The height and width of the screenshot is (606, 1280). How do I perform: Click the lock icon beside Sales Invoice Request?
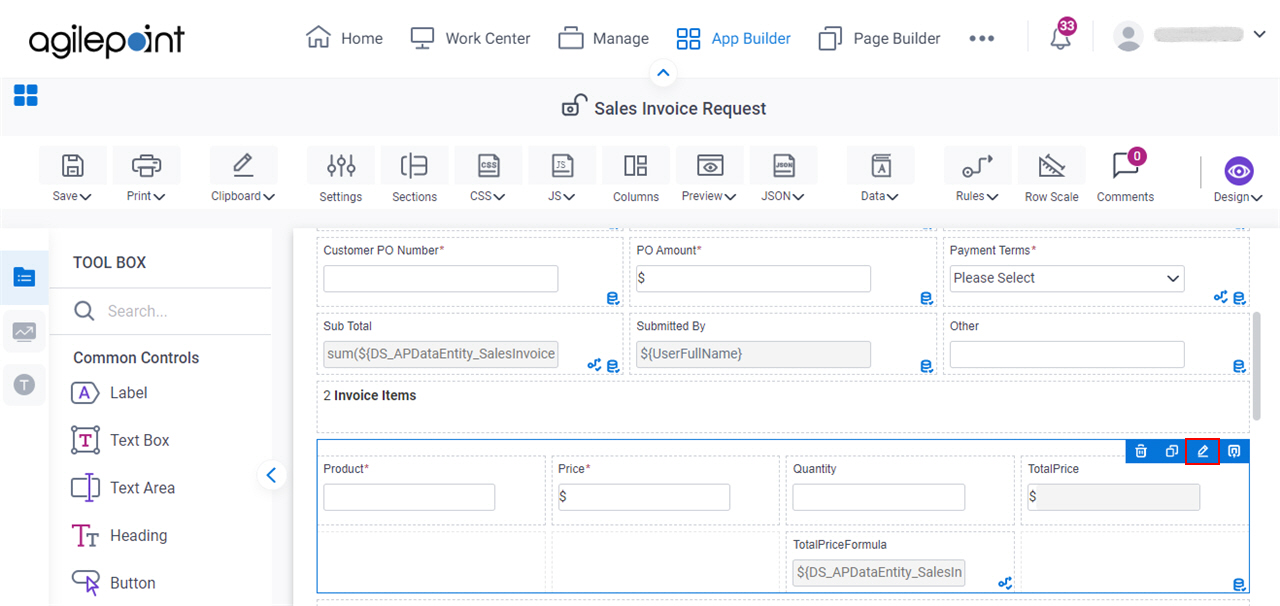click(x=572, y=107)
